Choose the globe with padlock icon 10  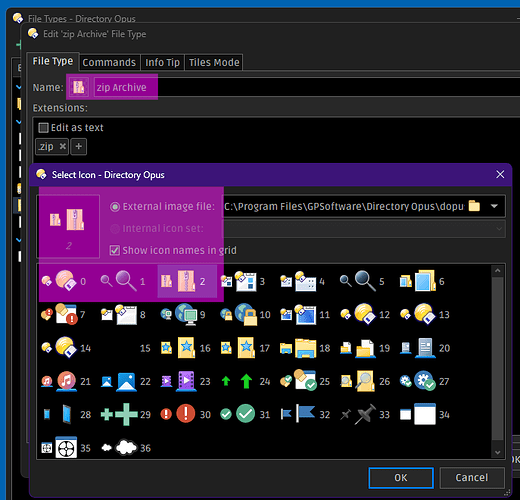point(246,314)
